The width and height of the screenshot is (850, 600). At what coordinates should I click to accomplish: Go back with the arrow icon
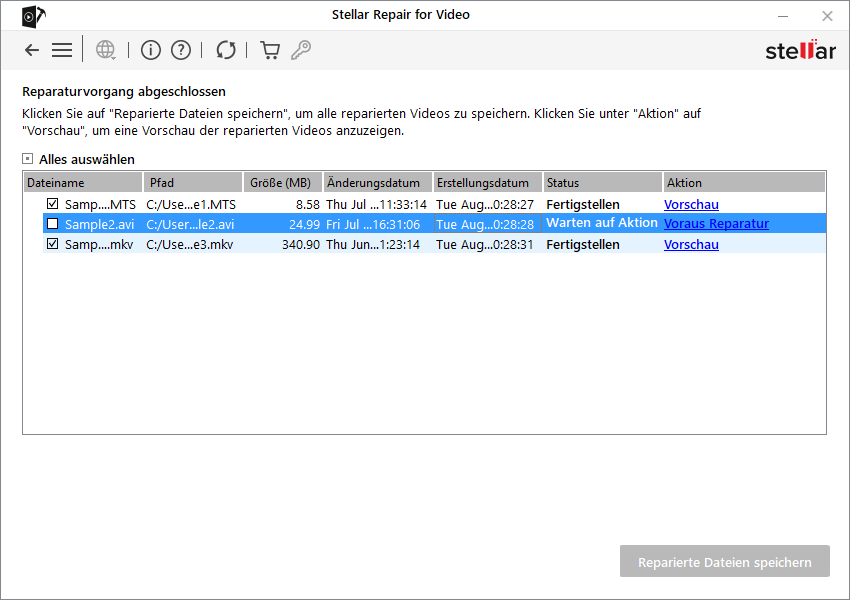click(x=32, y=50)
